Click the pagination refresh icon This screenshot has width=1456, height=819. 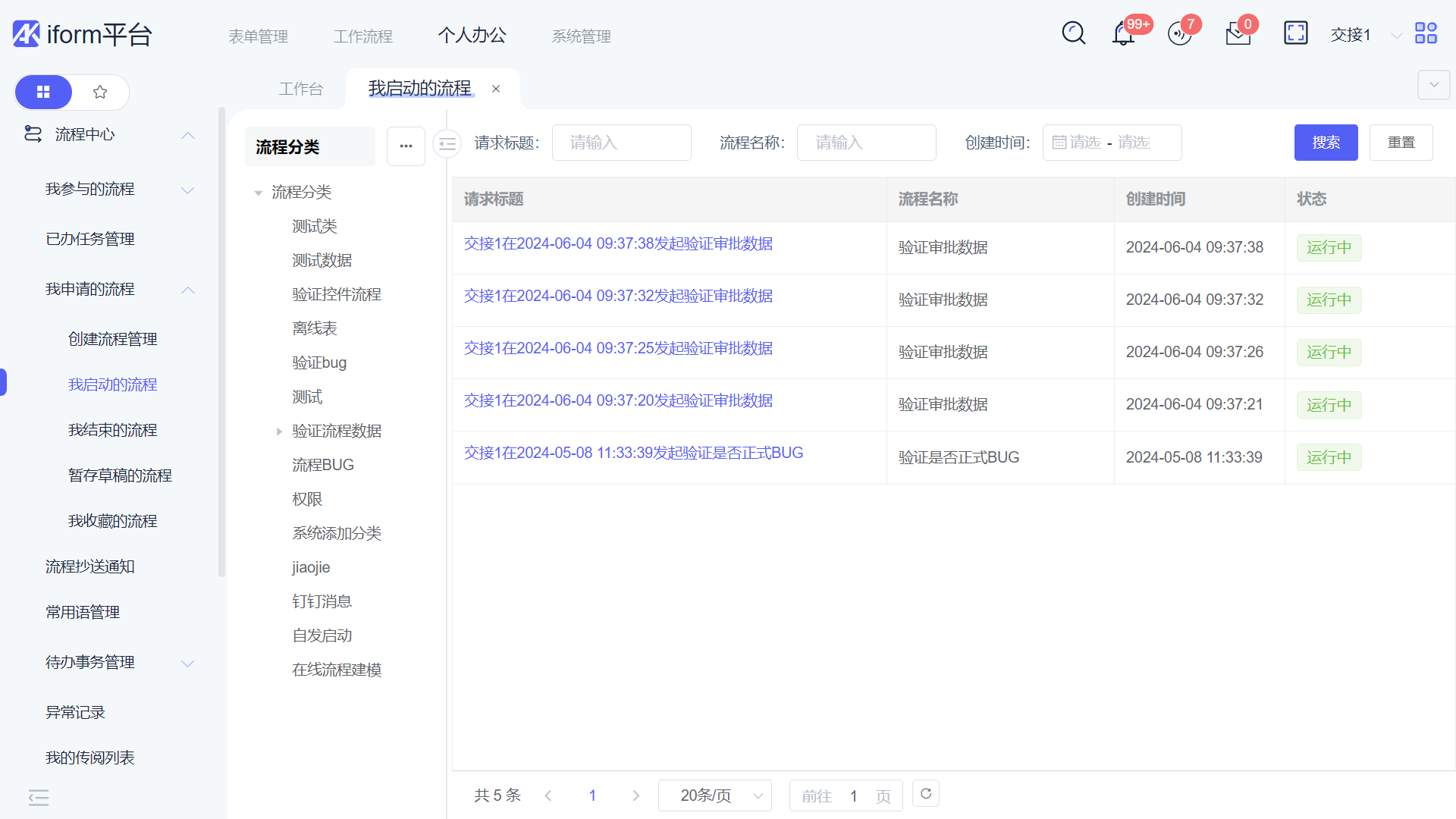pos(926,794)
